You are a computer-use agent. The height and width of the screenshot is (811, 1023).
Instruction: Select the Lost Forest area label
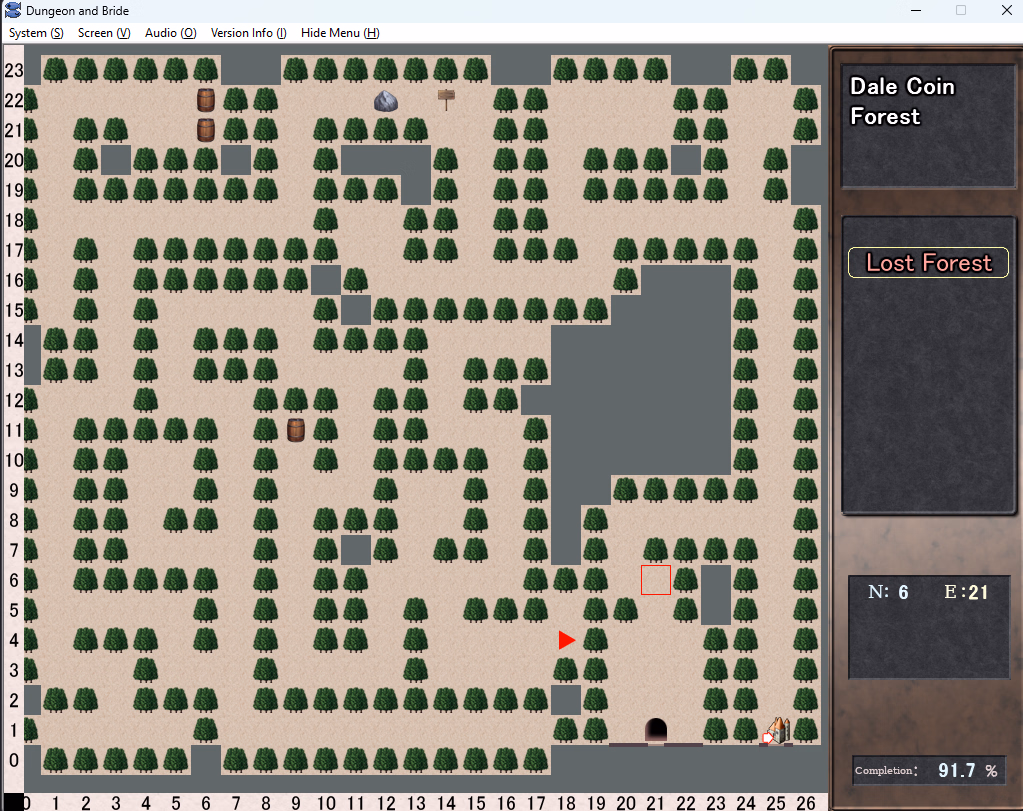pos(928,263)
